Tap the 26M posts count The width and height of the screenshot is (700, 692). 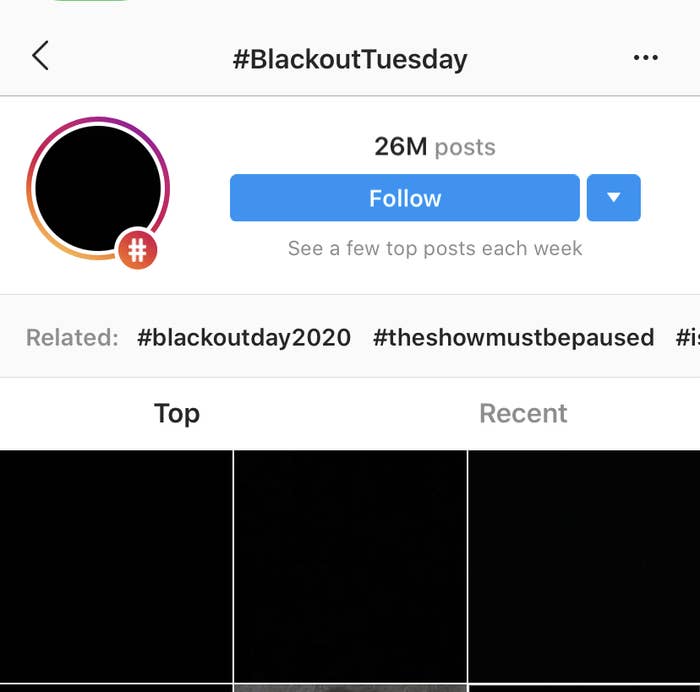pyautogui.click(x=434, y=147)
